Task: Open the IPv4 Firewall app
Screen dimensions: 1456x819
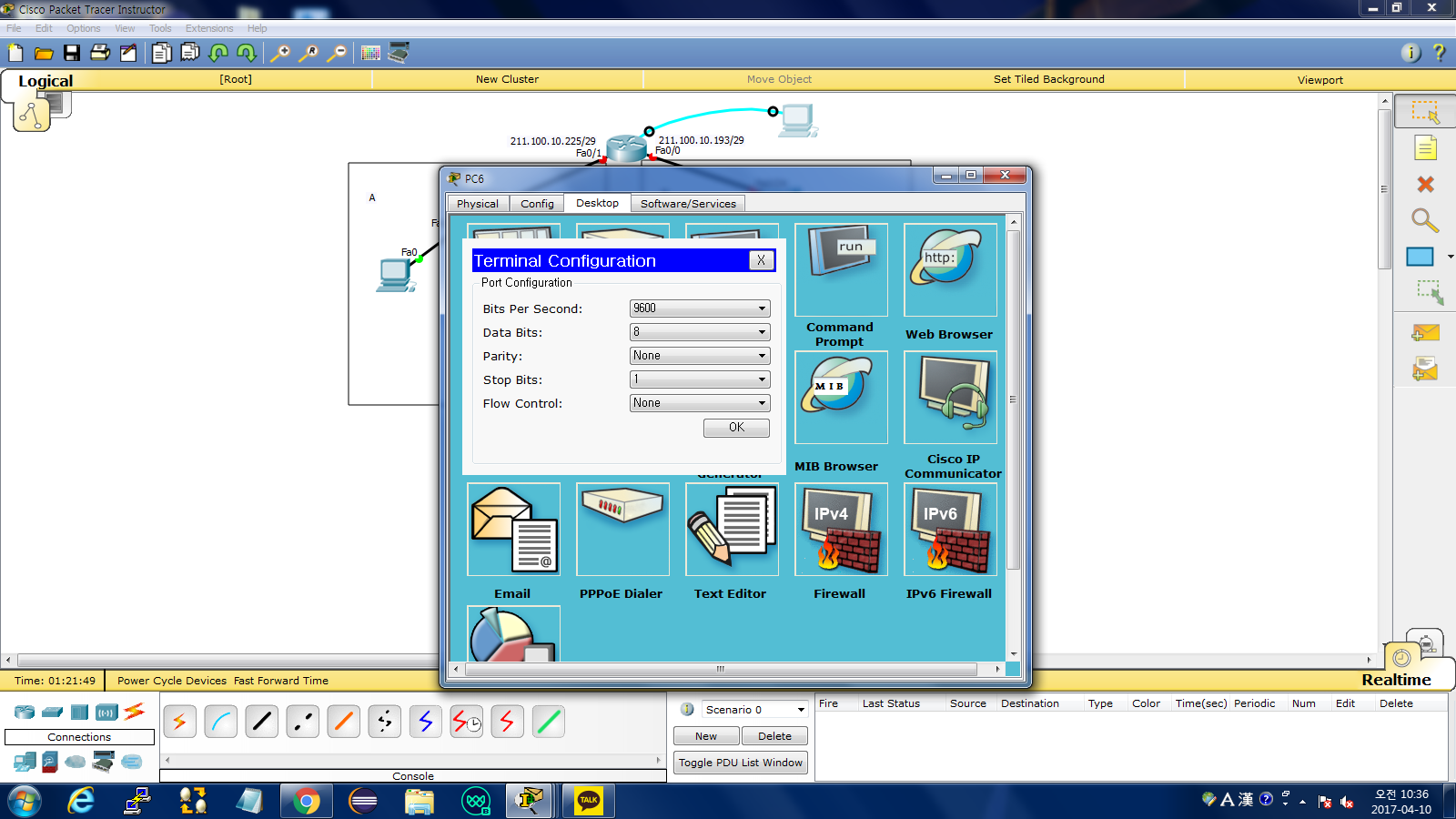Action: [841, 530]
